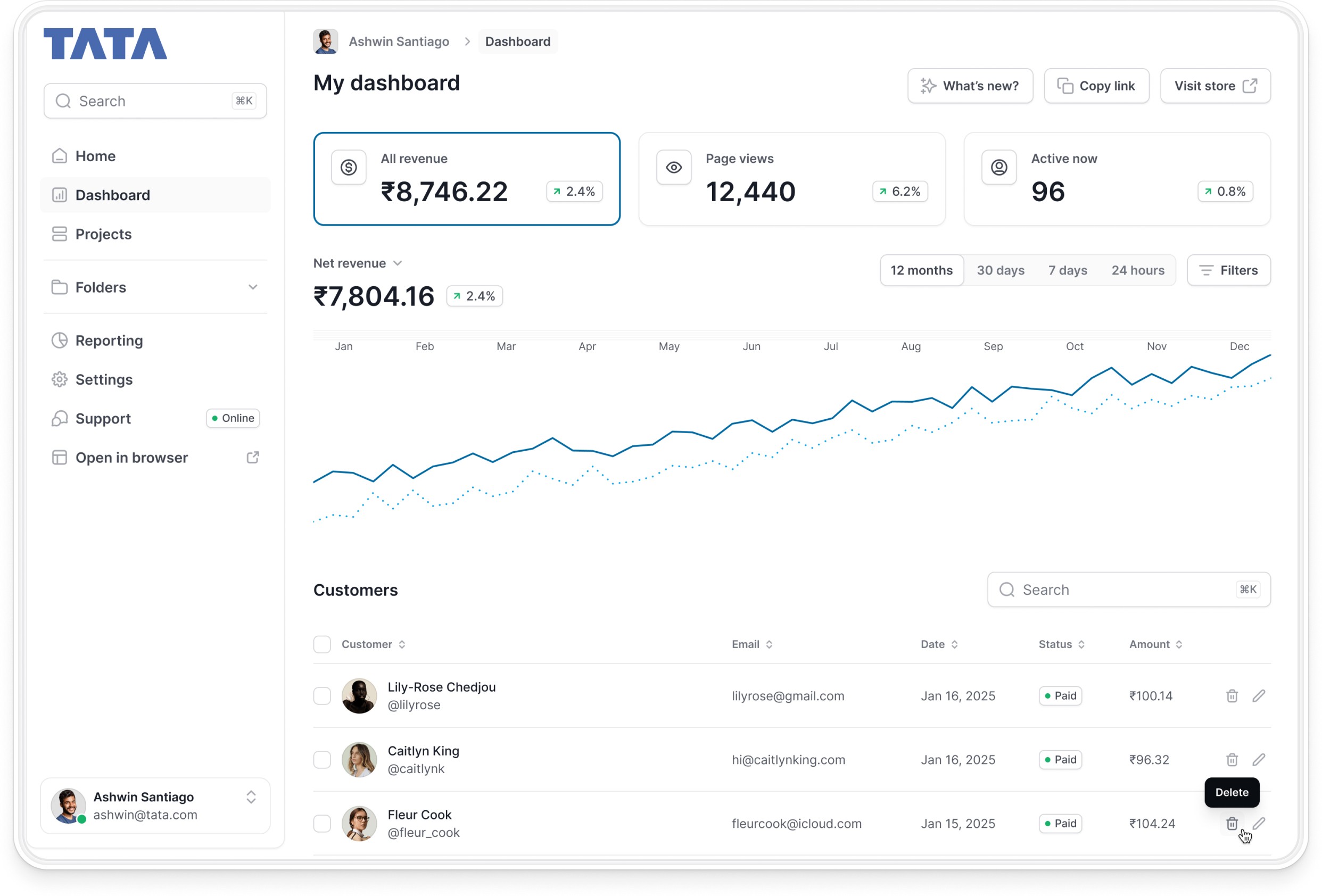Click the delete trash icon for Fleur Cook
This screenshot has width=1322, height=896.
point(1232,823)
